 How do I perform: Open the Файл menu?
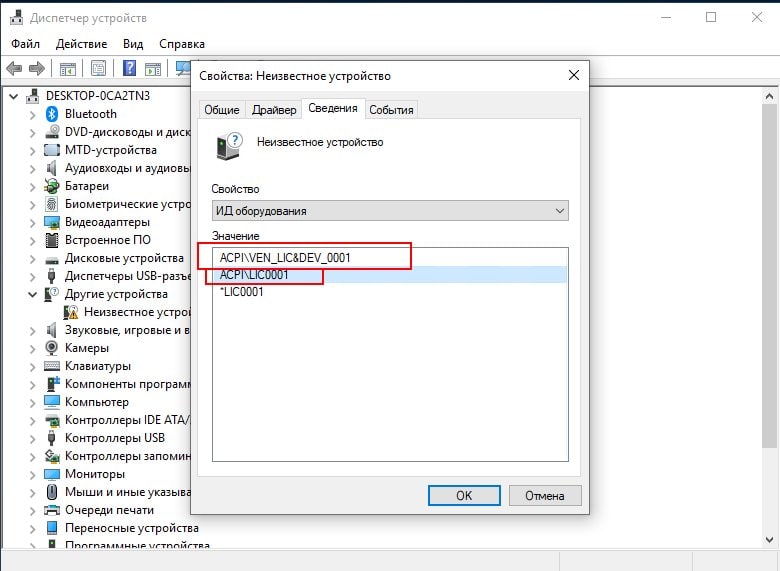pyautogui.click(x=25, y=44)
